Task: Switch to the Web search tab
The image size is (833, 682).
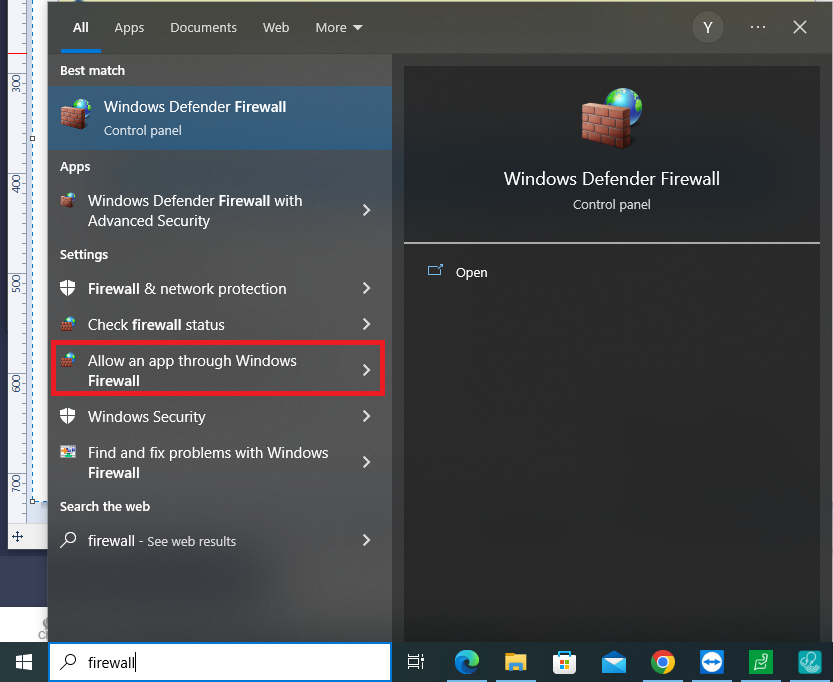Action: (x=276, y=28)
